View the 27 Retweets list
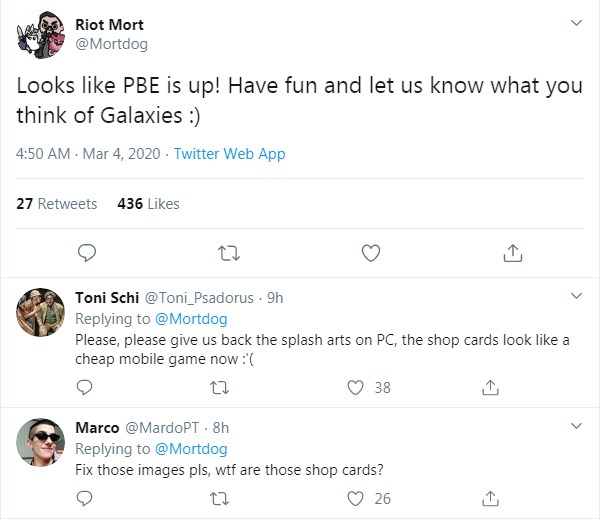Image resolution: width=604 pixels, height=520 pixels. (57, 204)
